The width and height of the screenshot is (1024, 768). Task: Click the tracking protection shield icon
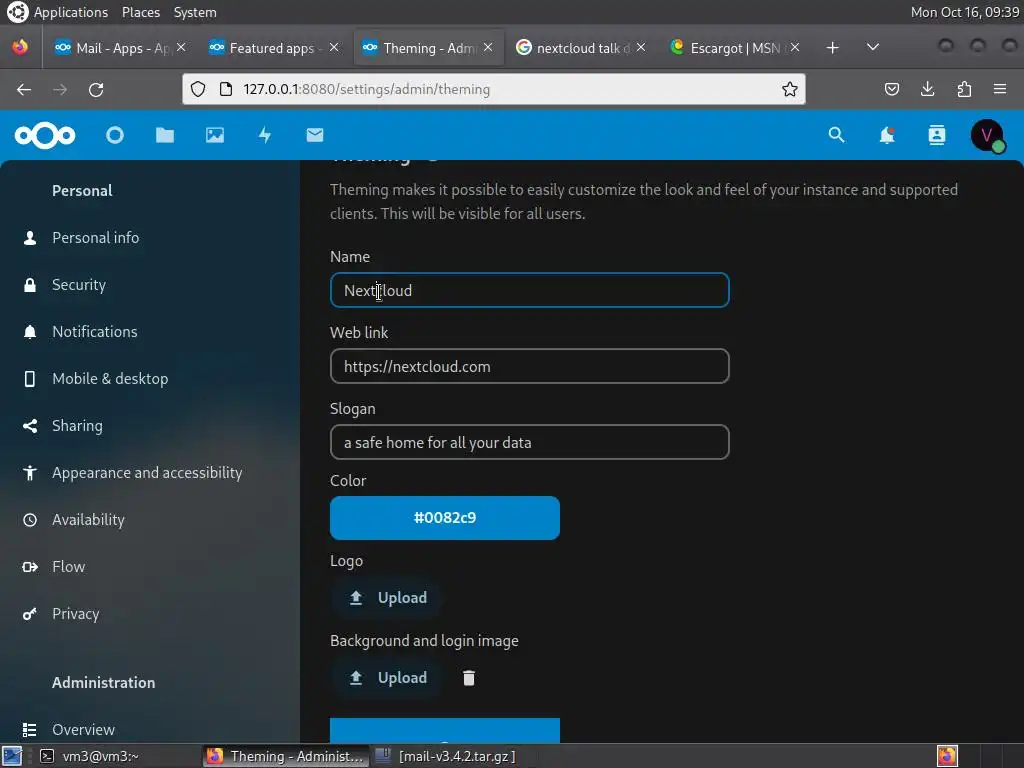click(x=198, y=89)
